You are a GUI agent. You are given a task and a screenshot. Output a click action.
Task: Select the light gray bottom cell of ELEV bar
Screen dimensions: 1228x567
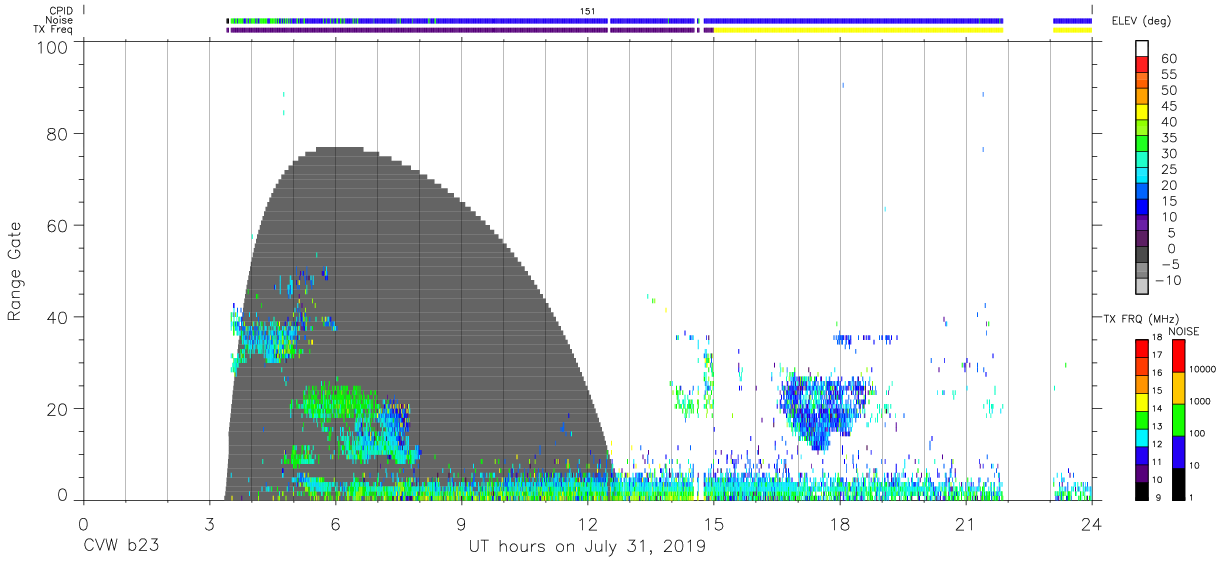click(1142, 286)
